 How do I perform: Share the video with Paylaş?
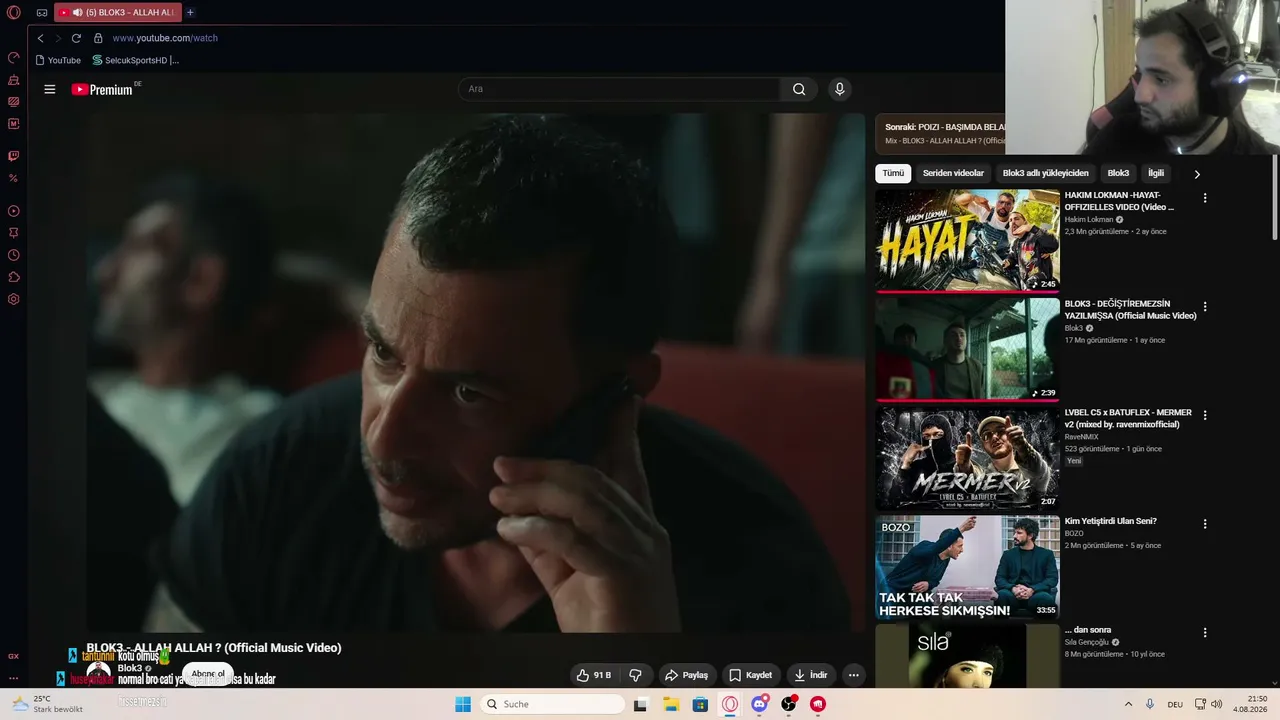coord(686,675)
